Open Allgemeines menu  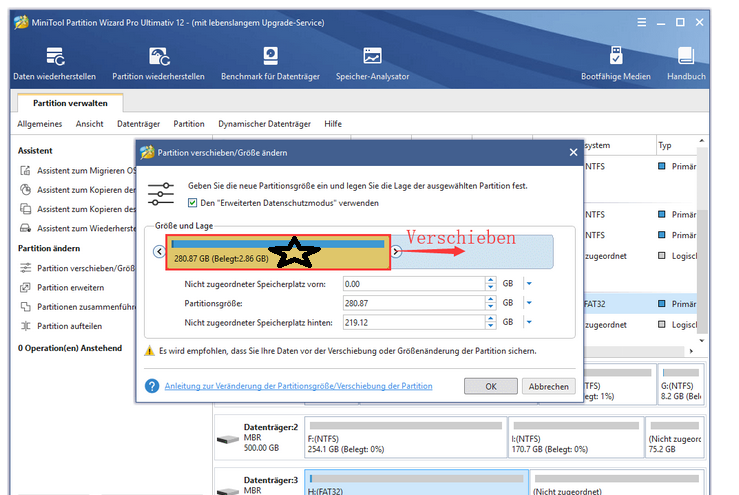pos(40,124)
